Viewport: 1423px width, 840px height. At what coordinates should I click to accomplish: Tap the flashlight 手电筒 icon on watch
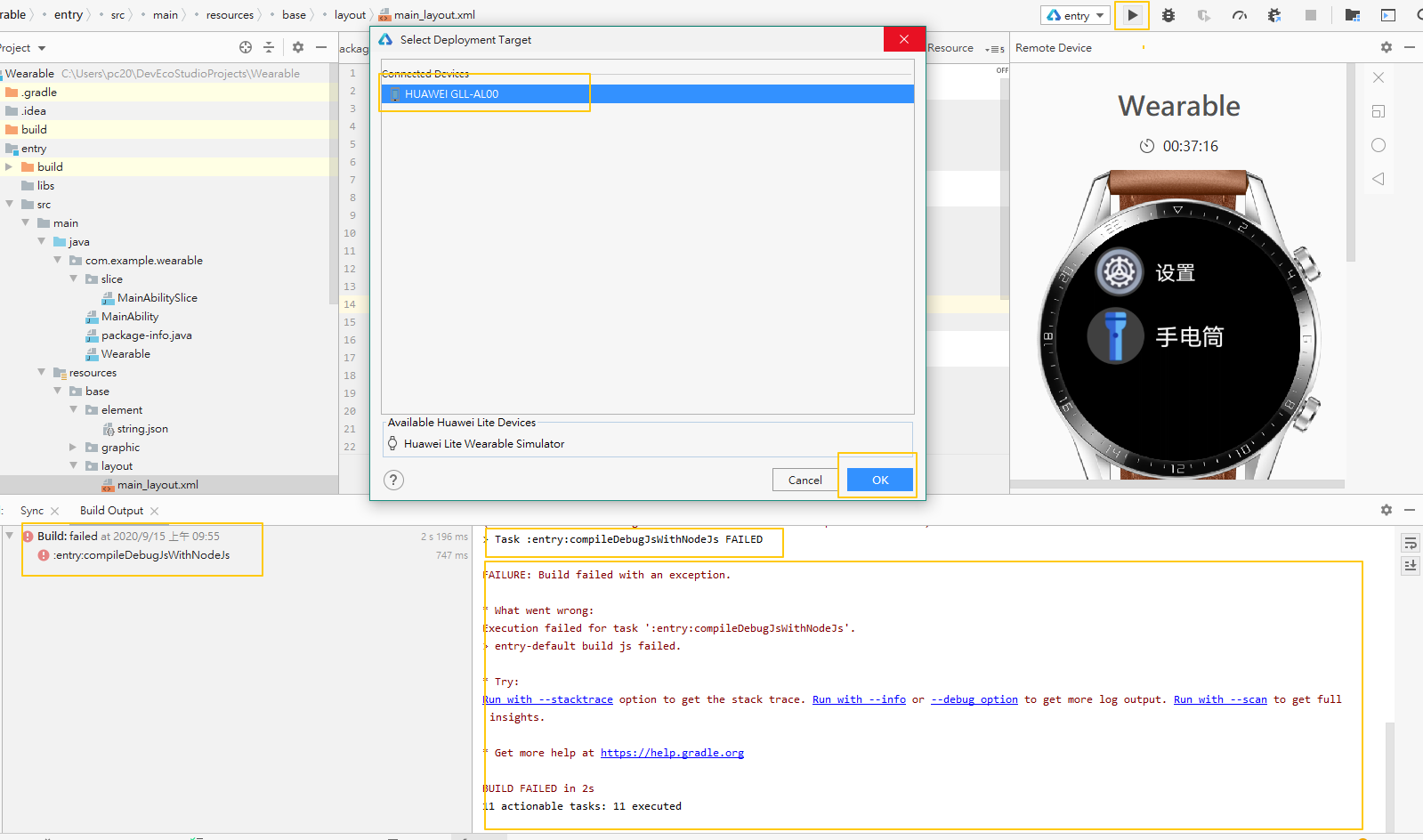[x=1115, y=336]
